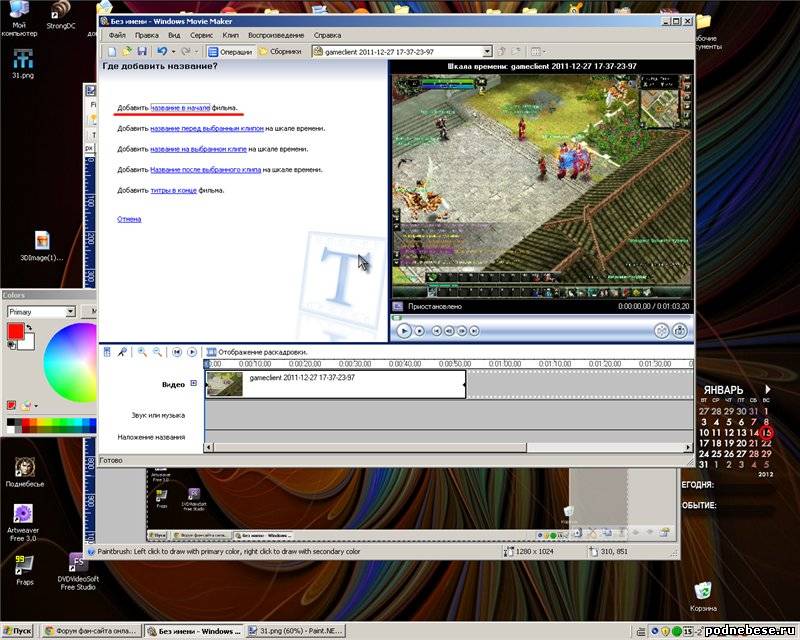Click the Rewind Timeline button
The height and width of the screenshot is (640, 800).
(177, 352)
